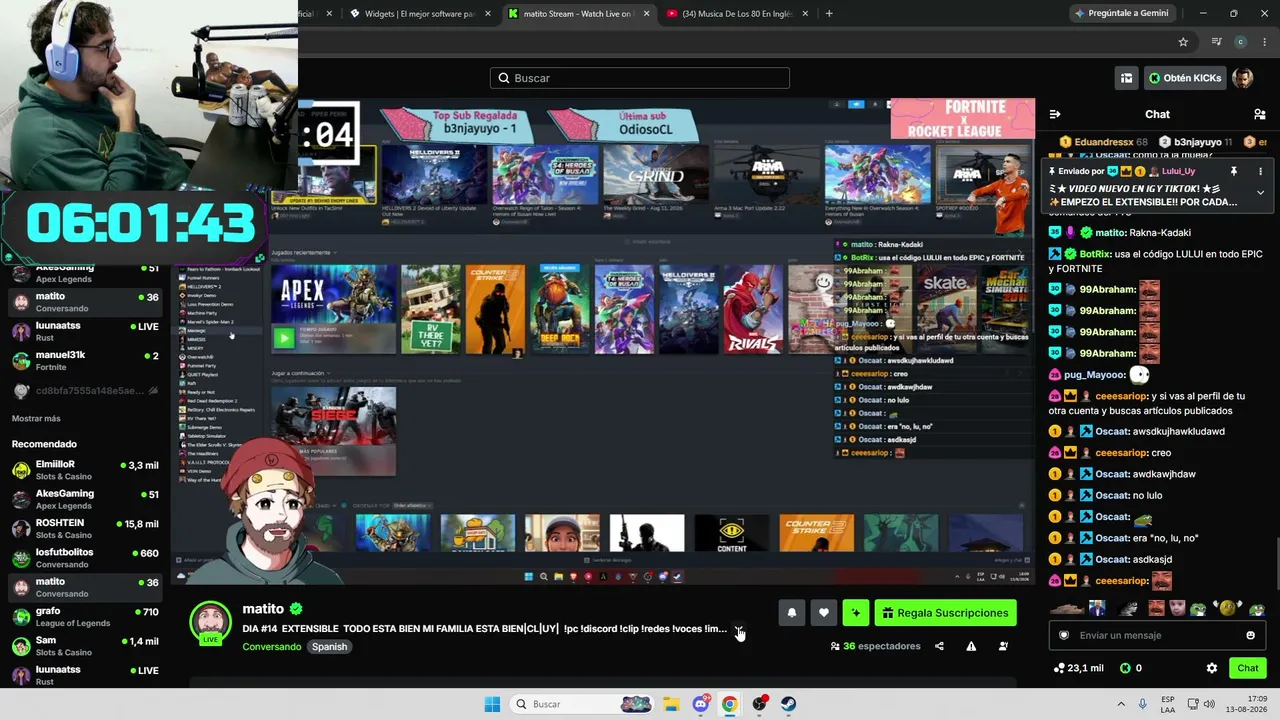Open Google Chrome from taskbar
The image size is (1280, 720).
pyautogui.click(x=730, y=704)
